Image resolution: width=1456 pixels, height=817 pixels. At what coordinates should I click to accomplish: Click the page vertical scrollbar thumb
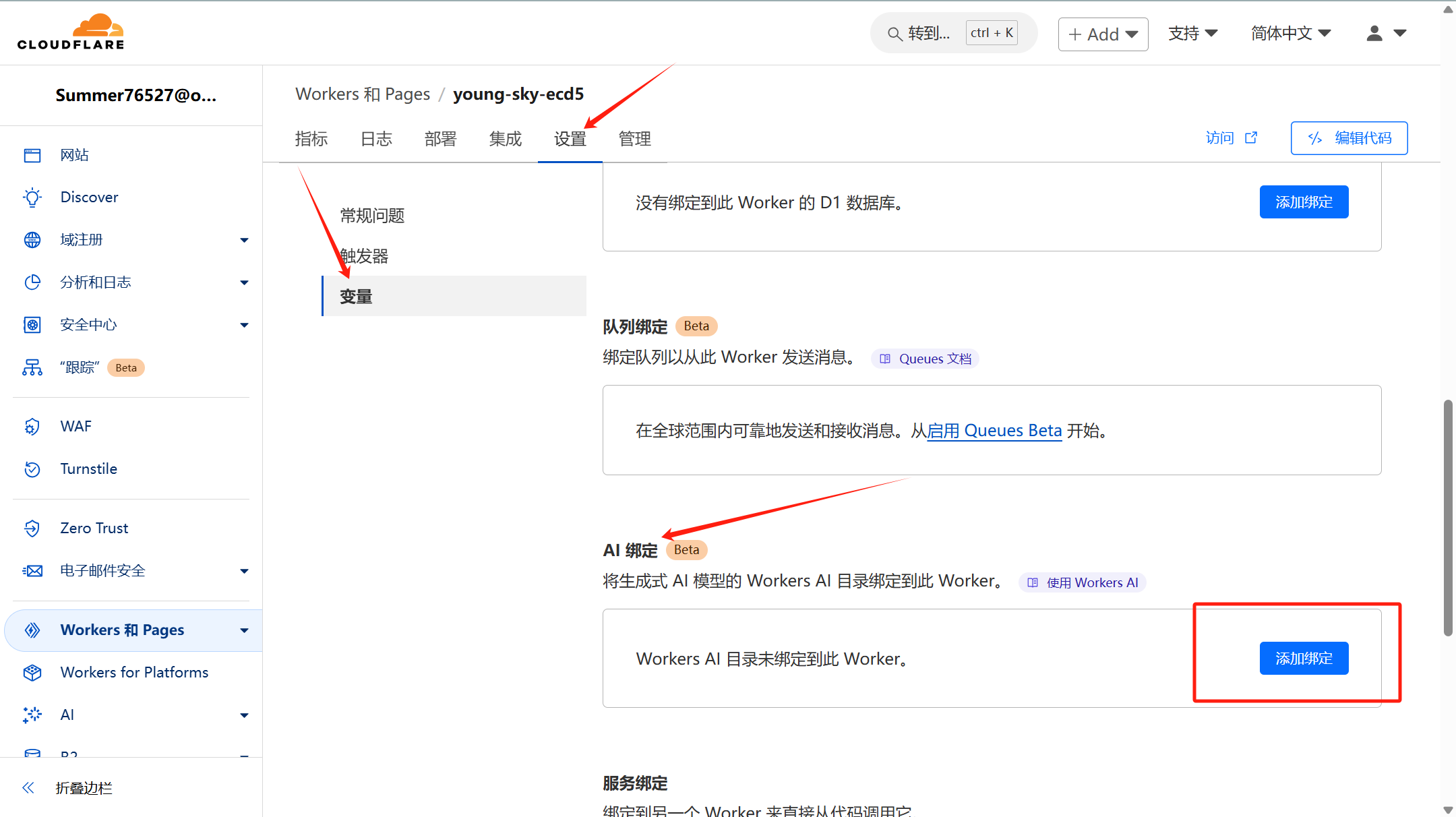[x=1448, y=518]
